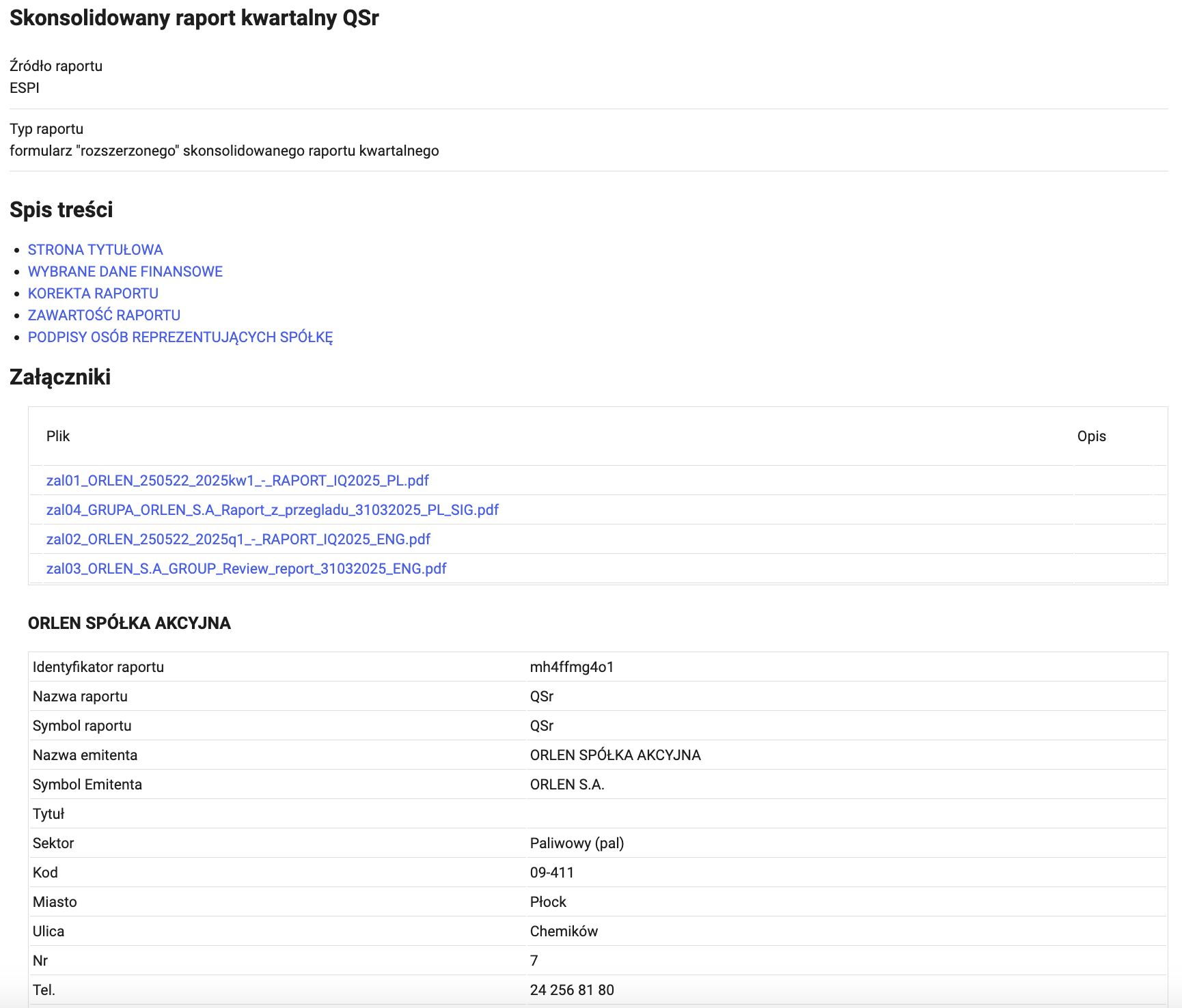The height and width of the screenshot is (1008, 1182).
Task: Click the Plik column header
Action: [x=58, y=436]
